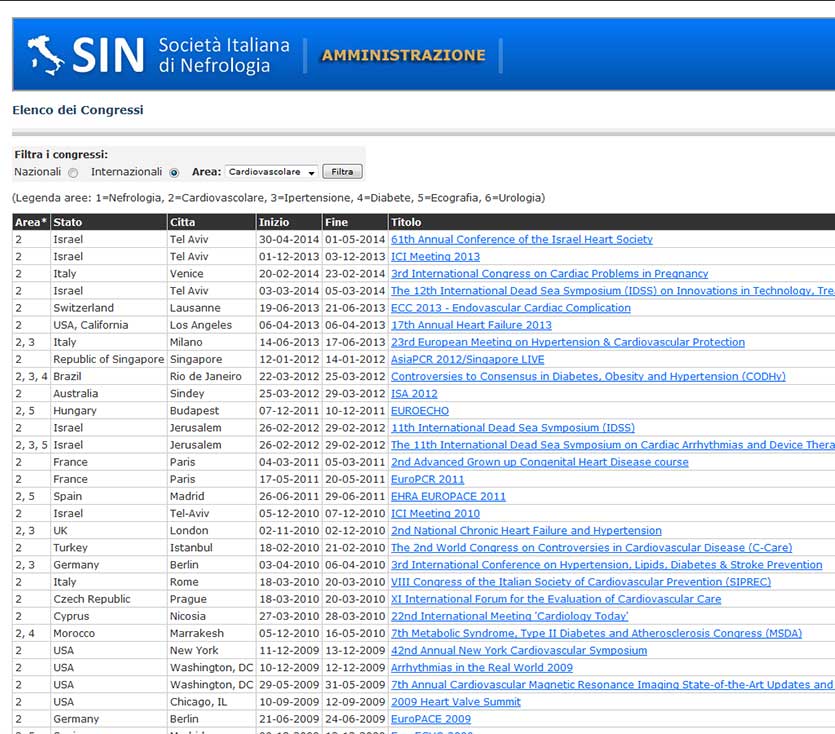
Task: Select the Internazionali radio button
Action: tap(174, 173)
